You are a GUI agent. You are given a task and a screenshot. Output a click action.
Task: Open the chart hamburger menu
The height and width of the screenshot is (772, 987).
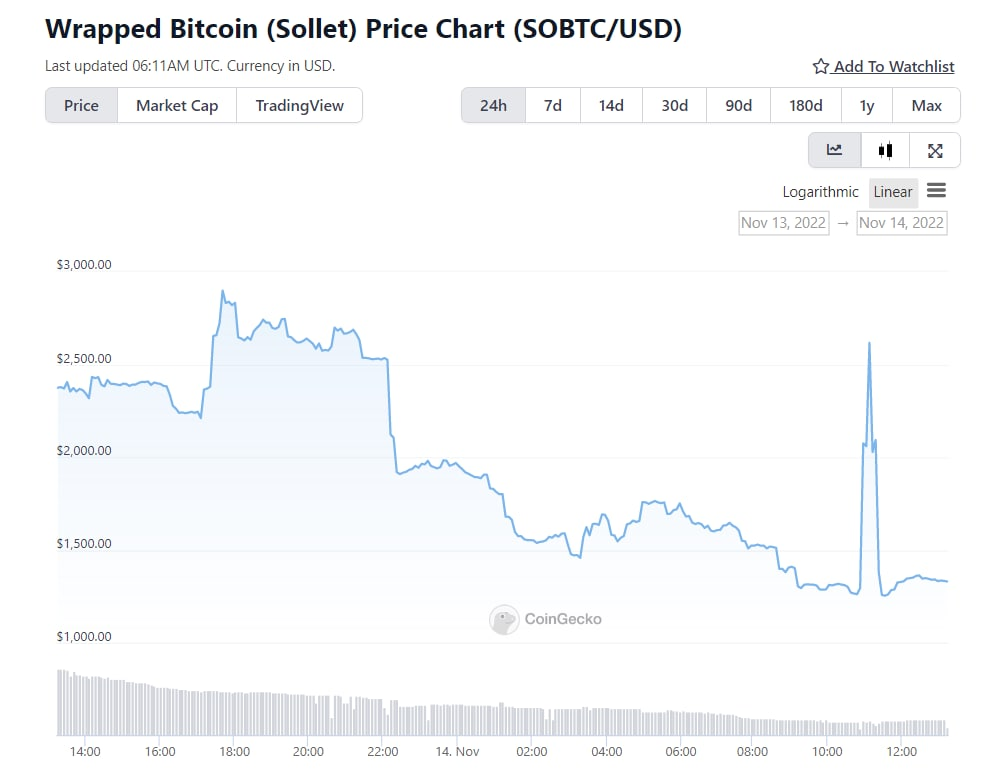tap(936, 190)
